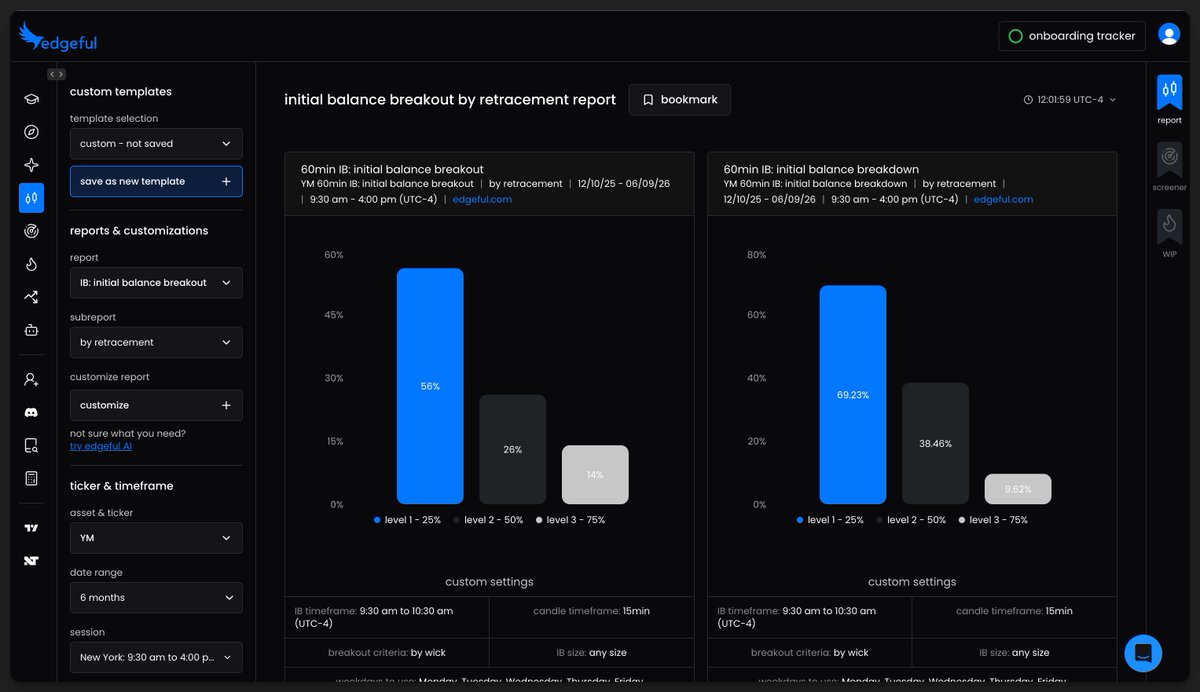Open the template selection dropdown

click(156, 143)
